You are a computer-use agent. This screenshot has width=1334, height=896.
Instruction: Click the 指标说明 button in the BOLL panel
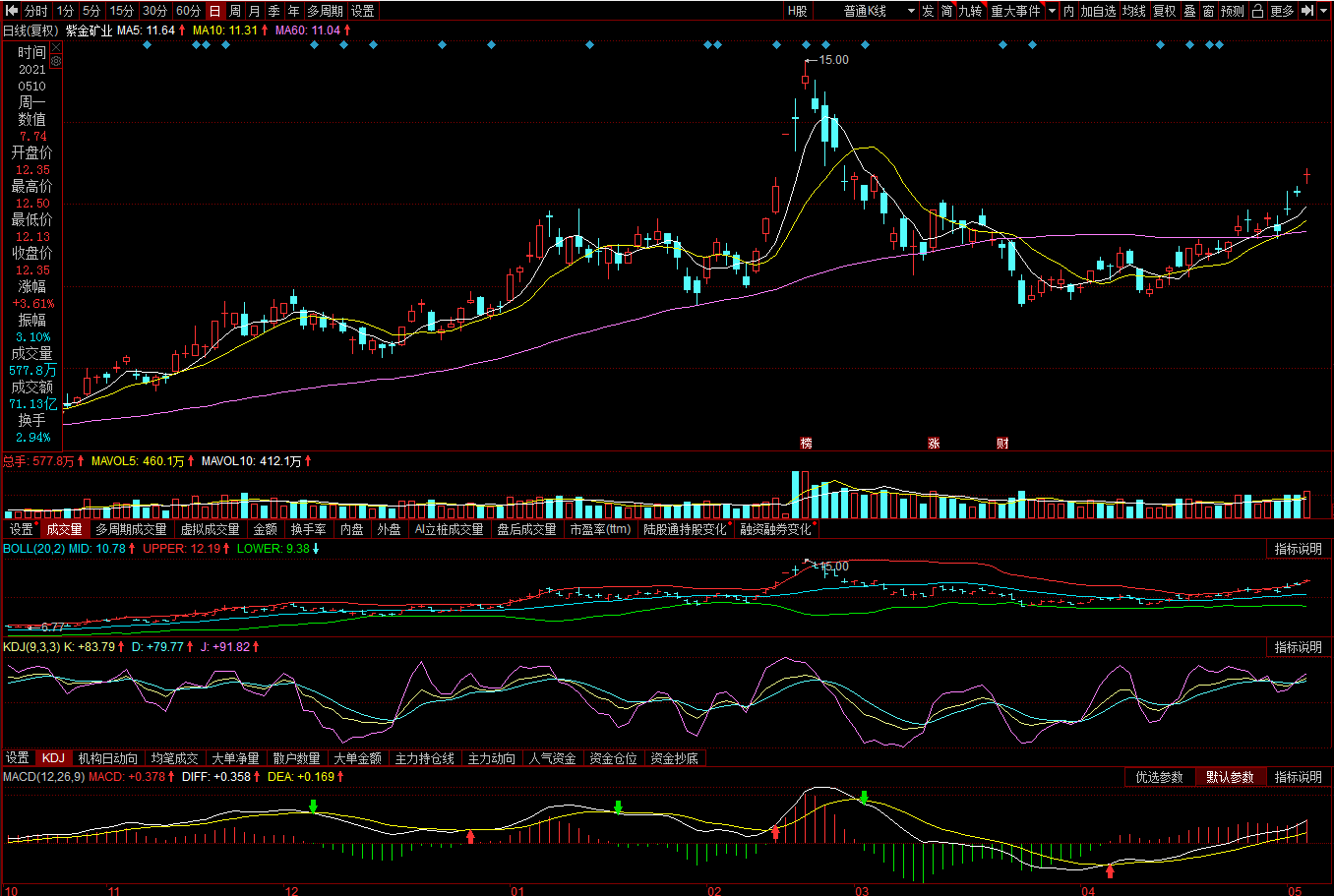click(1299, 549)
